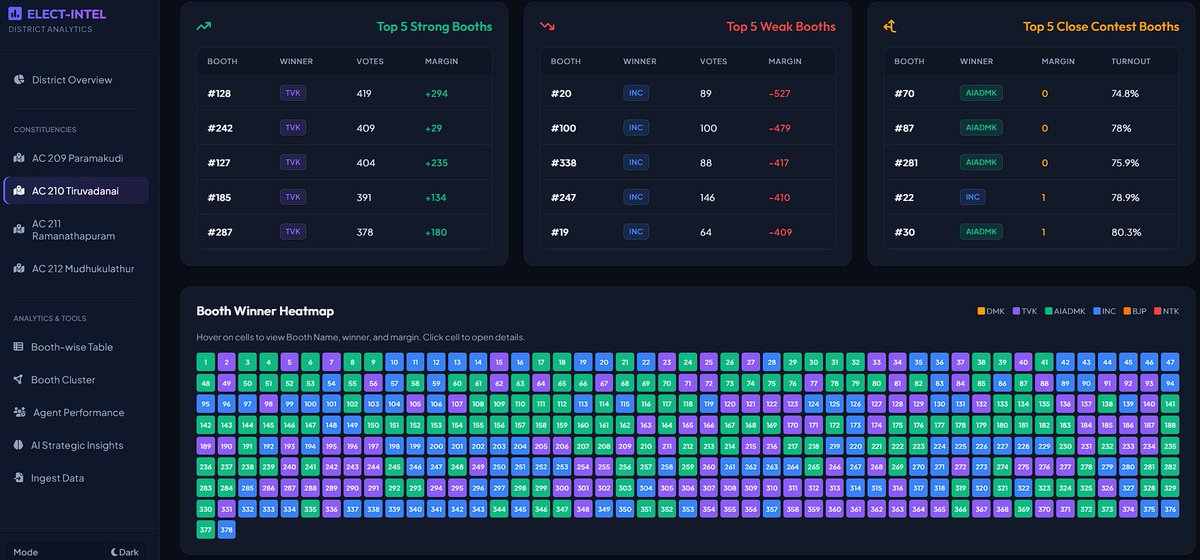Select AC 210 Tiruvadanai constituency
The width and height of the screenshot is (1200, 560).
[77, 190]
